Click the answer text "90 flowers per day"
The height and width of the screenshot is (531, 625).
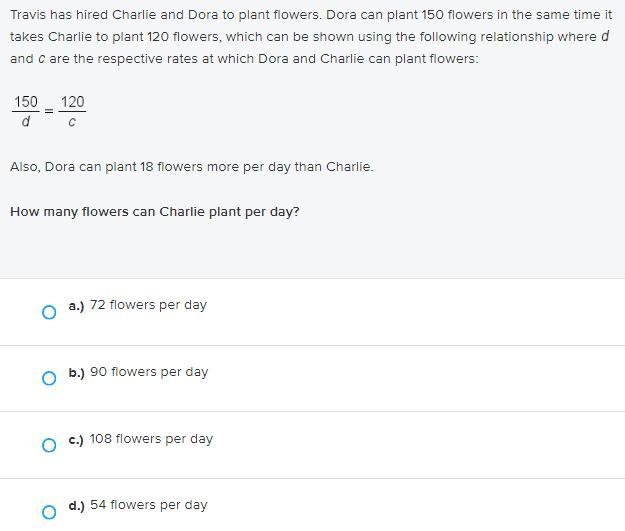[x=149, y=372]
